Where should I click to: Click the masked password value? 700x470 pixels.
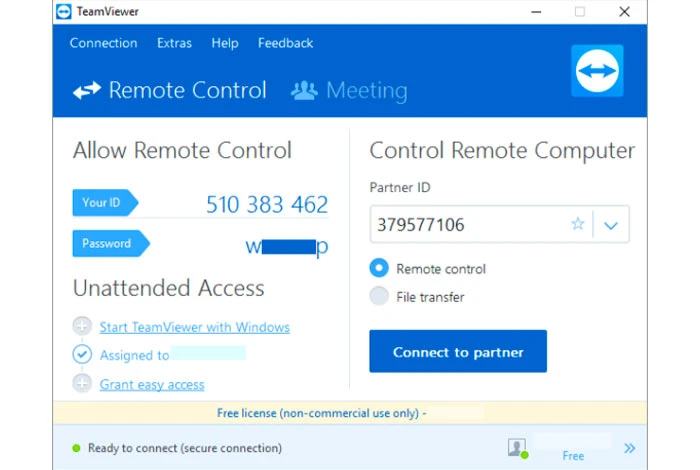(x=287, y=246)
